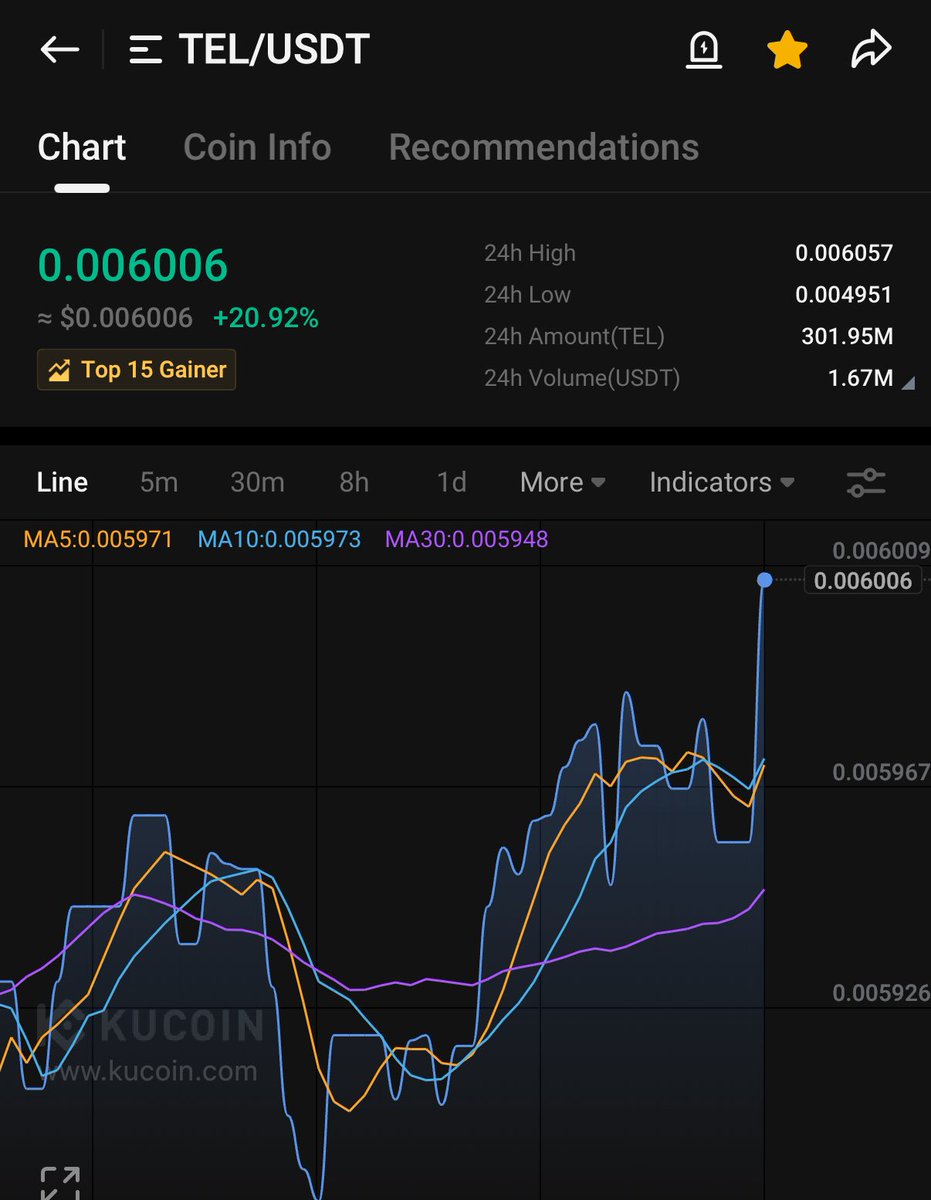The height and width of the screenshot is (1200, 931).
Task: Tap the Top 15 Gainer badge
Action: 136,370
